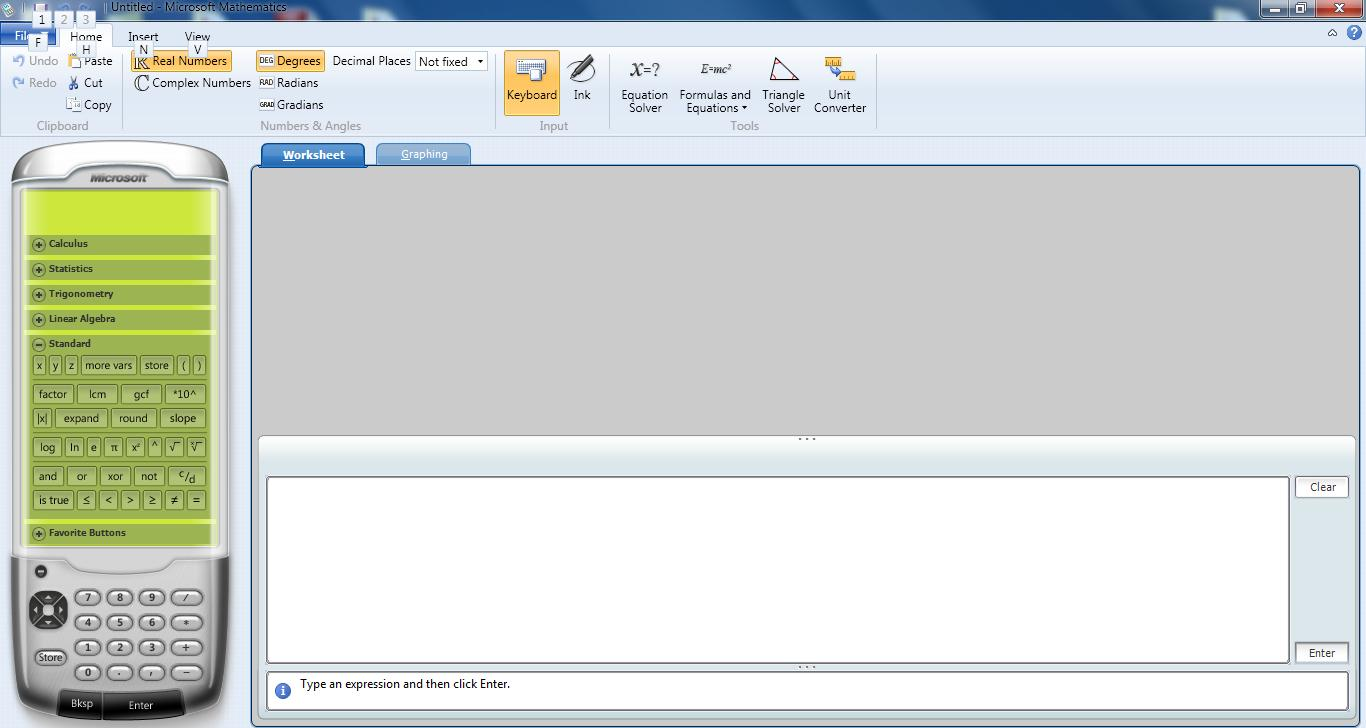Launch the Triangle Solver

(783, 86)
